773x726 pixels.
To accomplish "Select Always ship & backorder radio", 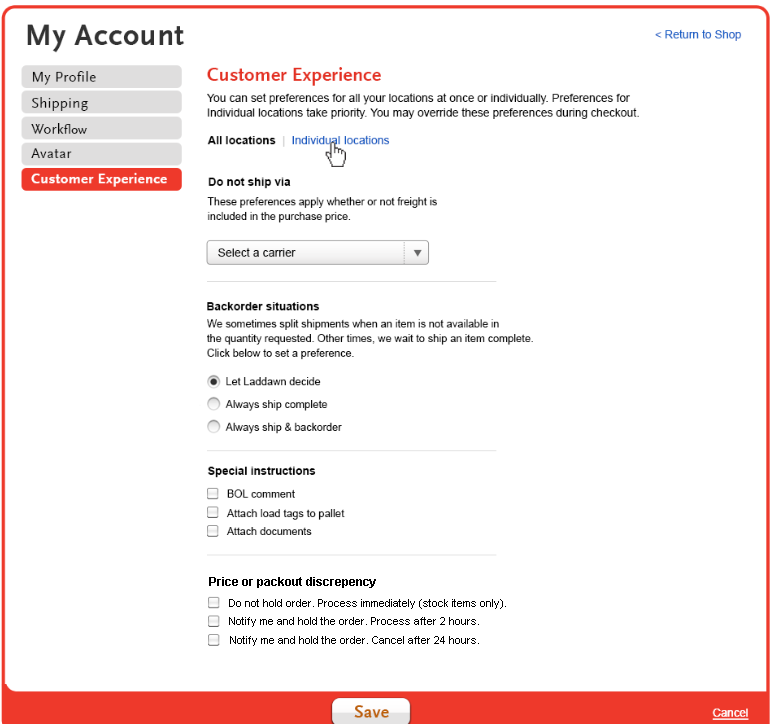I will tap(213, 427).
